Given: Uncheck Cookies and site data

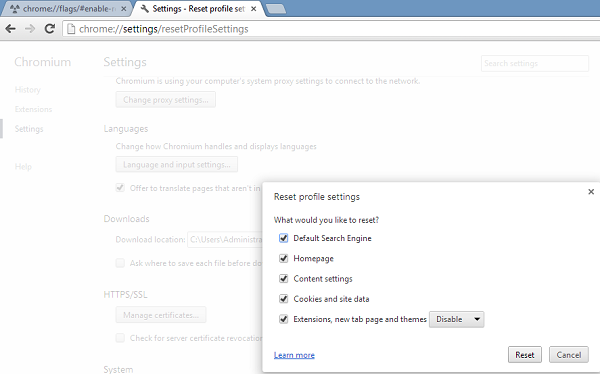Looking at the screenshot, I should point(284,299).
